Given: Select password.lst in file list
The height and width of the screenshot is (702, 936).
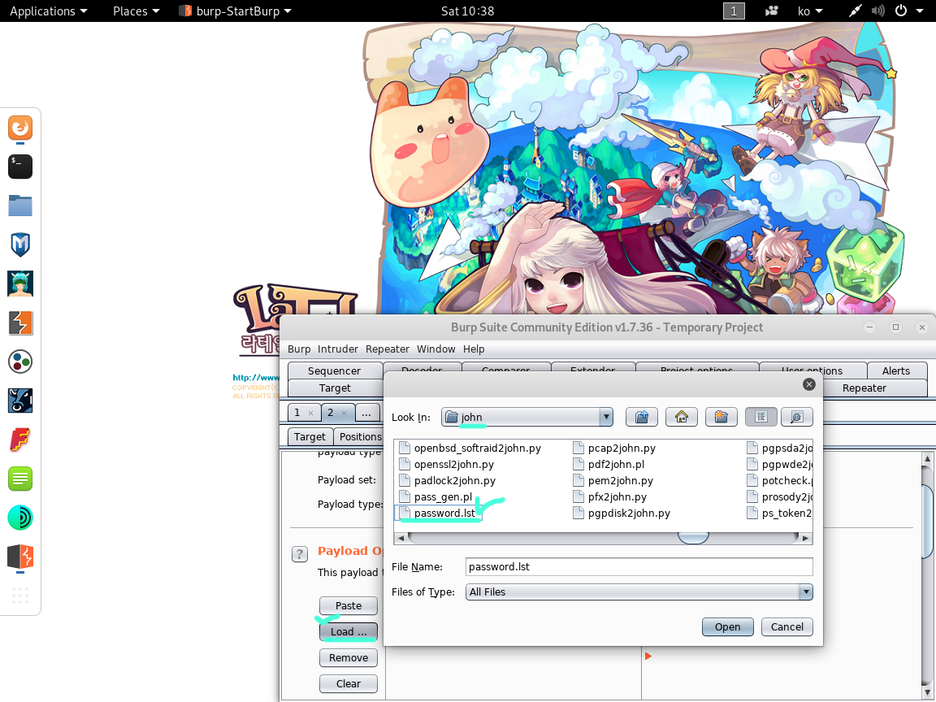Looking at the screenshot, I should [x=438, y=513].
